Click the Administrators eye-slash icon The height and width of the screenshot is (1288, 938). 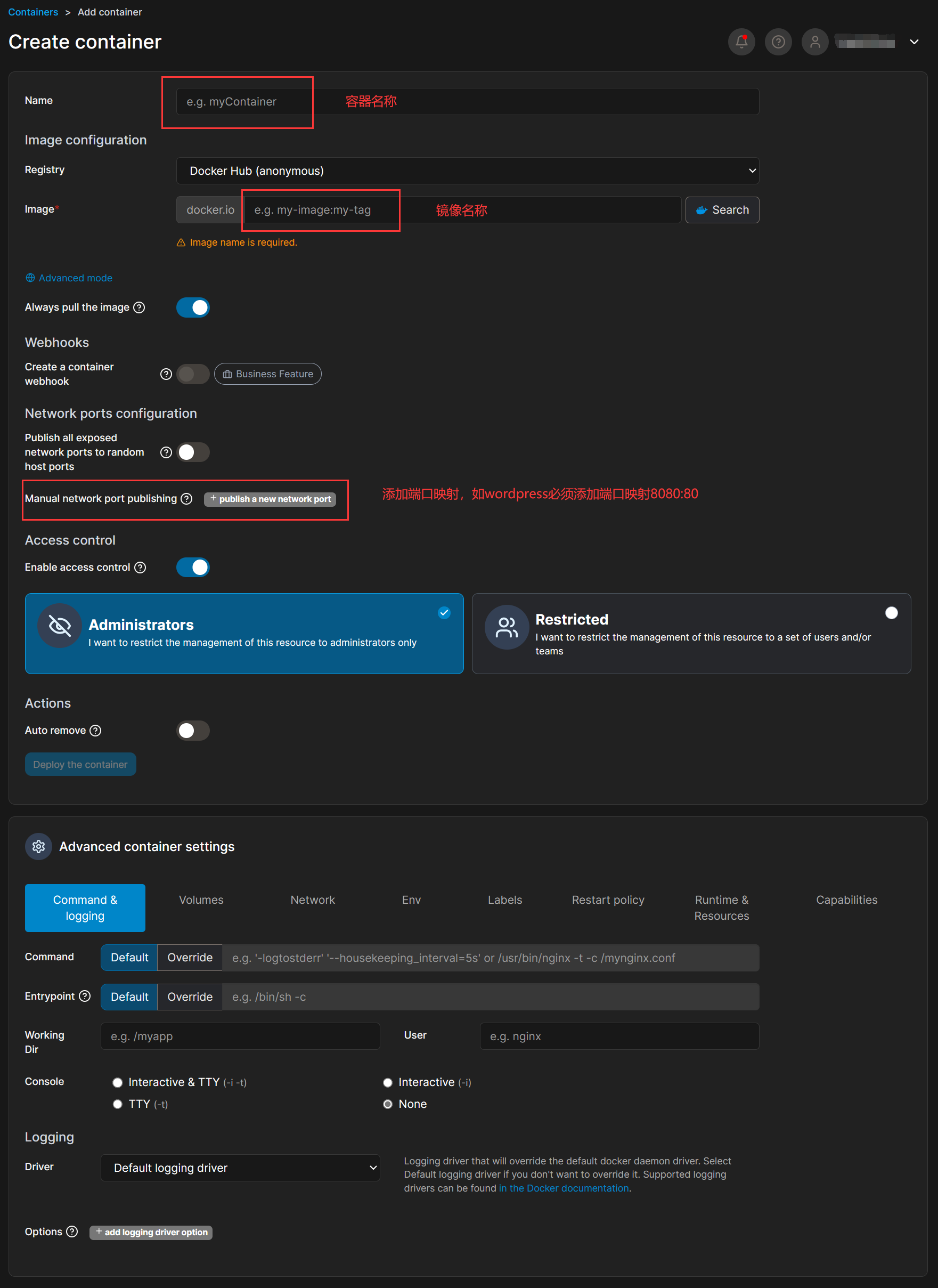tap(60, 626)
